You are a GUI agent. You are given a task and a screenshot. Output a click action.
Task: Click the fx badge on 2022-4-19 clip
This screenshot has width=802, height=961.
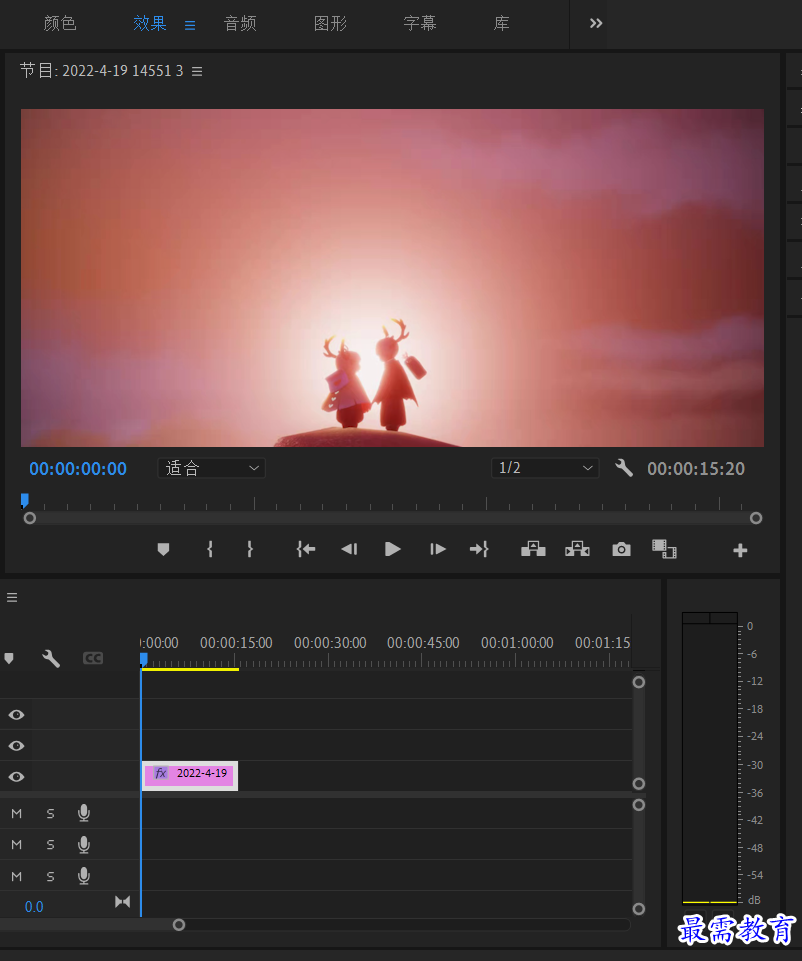(161, 773)
